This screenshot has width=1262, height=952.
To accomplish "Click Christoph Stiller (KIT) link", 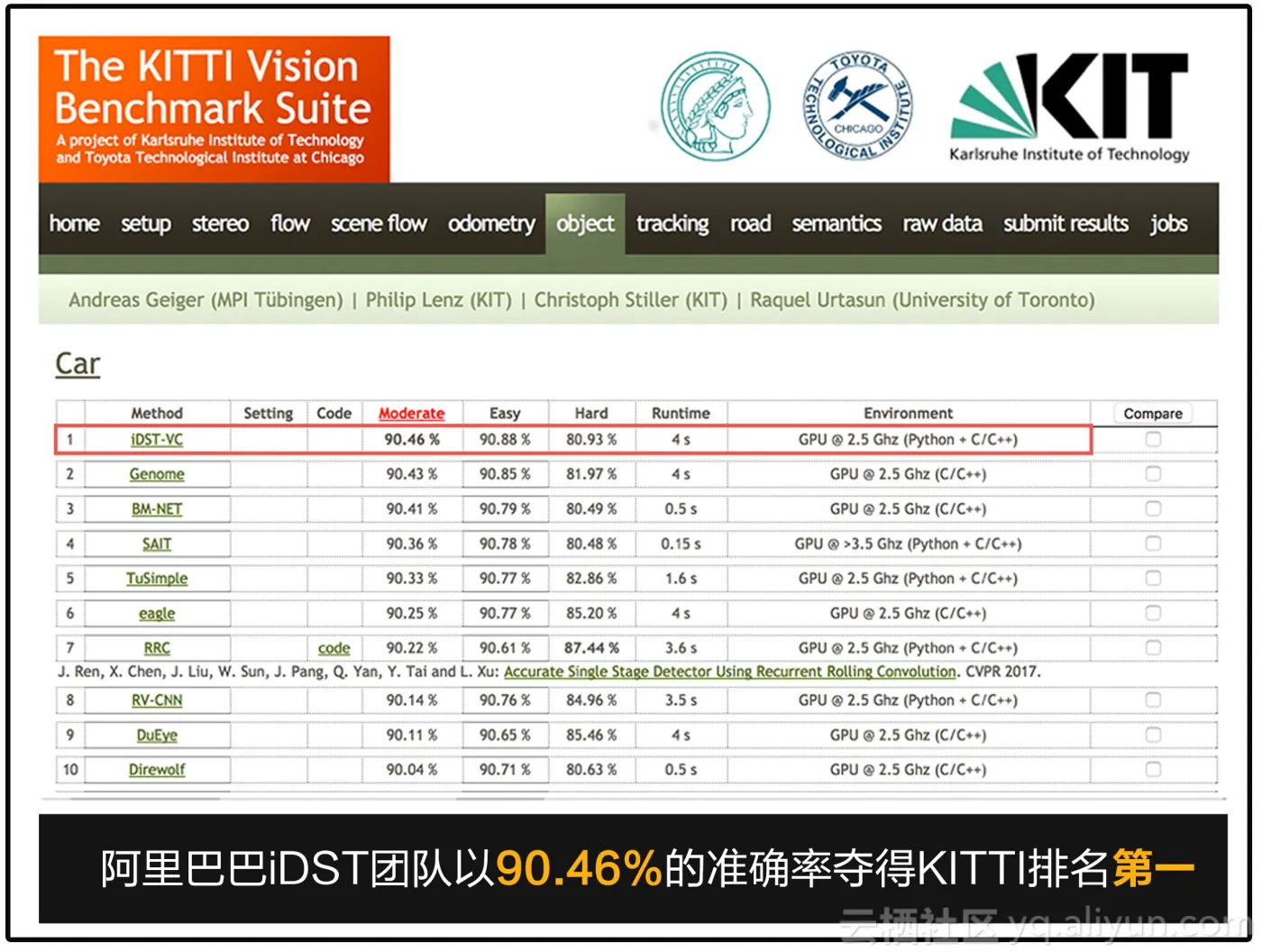I will pyautogui.click(x=630, y=300).
